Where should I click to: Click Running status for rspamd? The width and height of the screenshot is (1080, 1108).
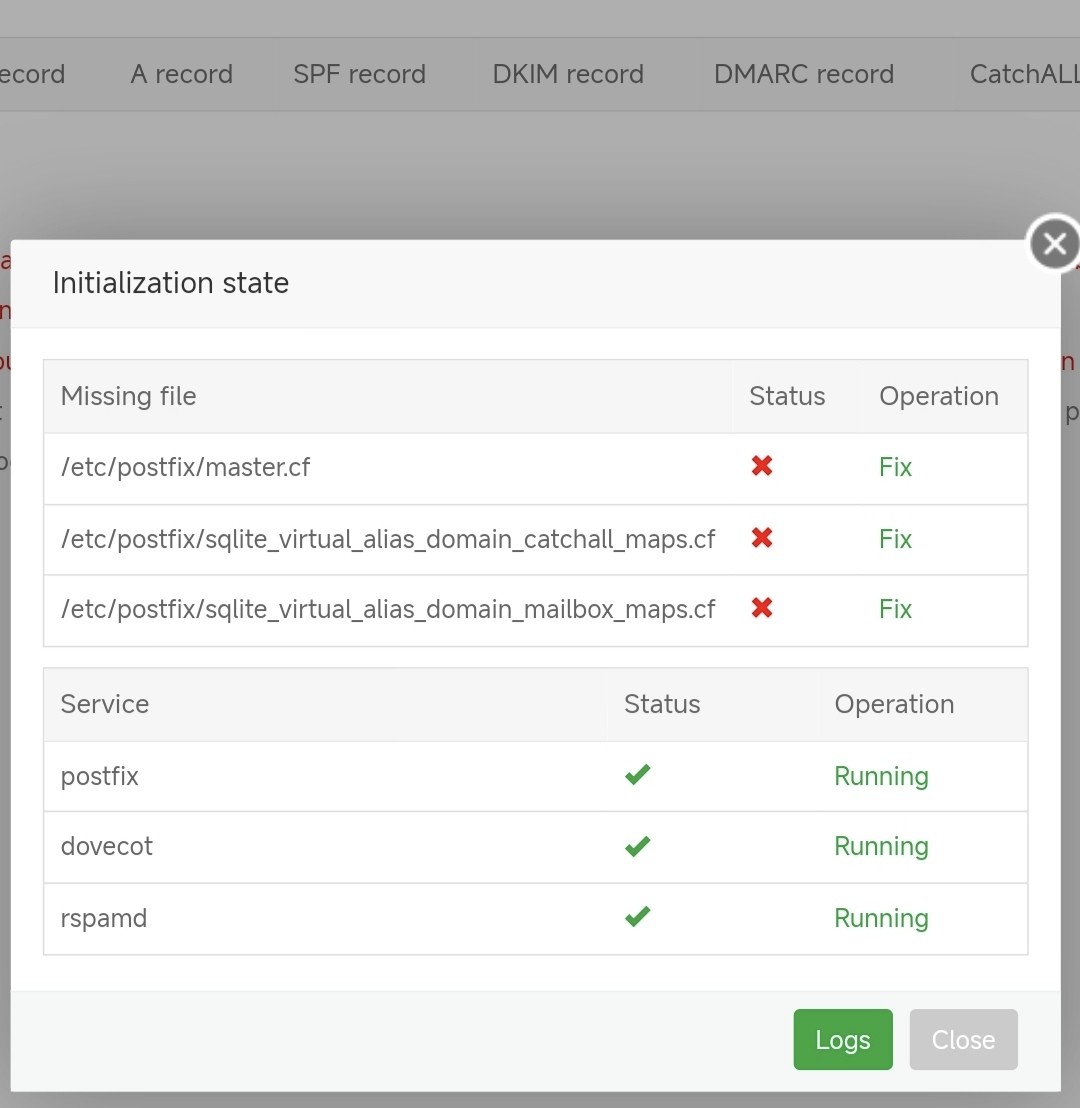click(881, 918)
